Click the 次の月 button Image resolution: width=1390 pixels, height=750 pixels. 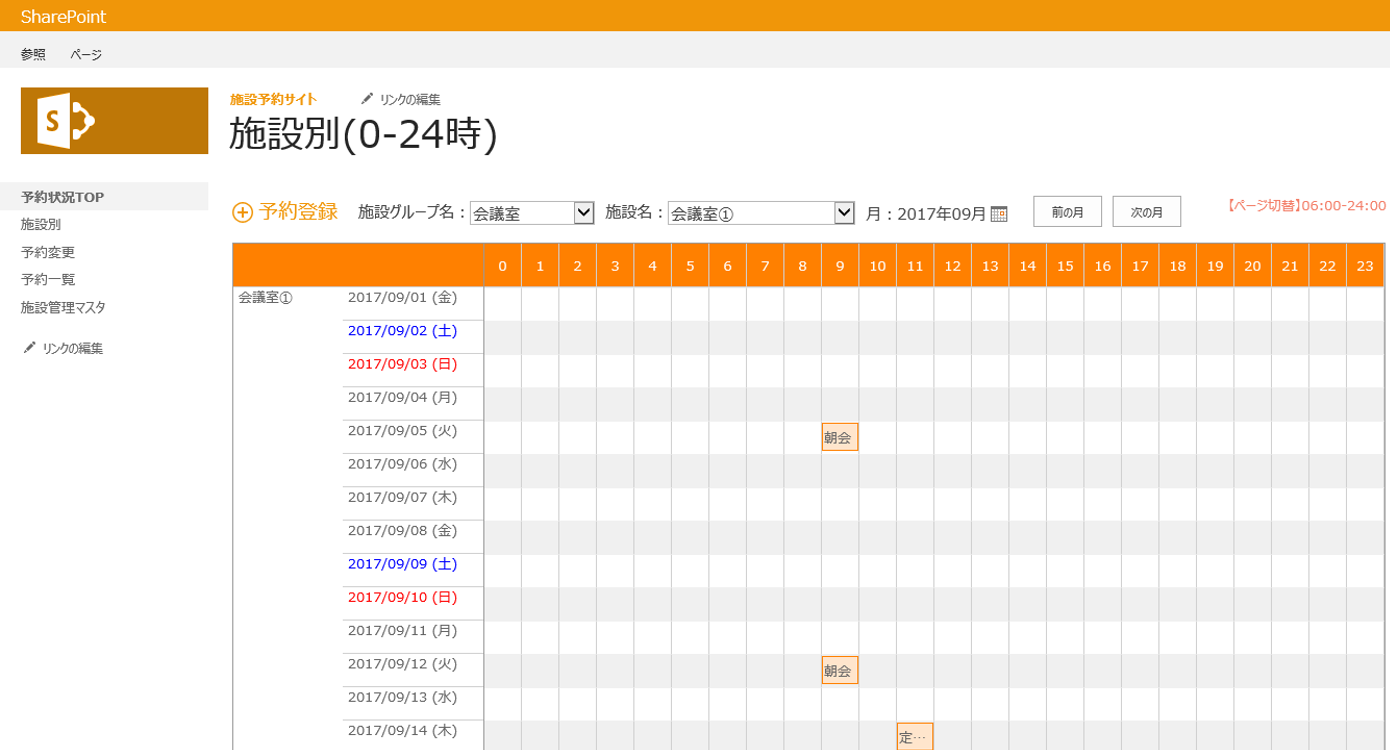(1146, 211)
